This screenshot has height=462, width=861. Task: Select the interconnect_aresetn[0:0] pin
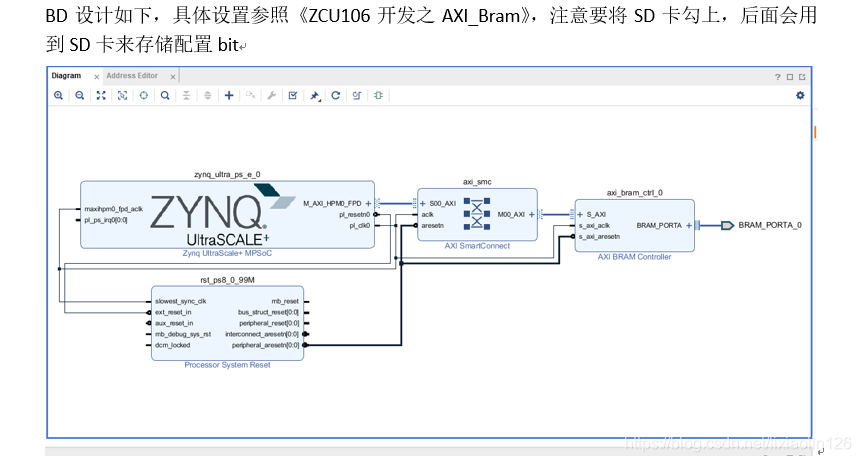[x=262, y=334]
